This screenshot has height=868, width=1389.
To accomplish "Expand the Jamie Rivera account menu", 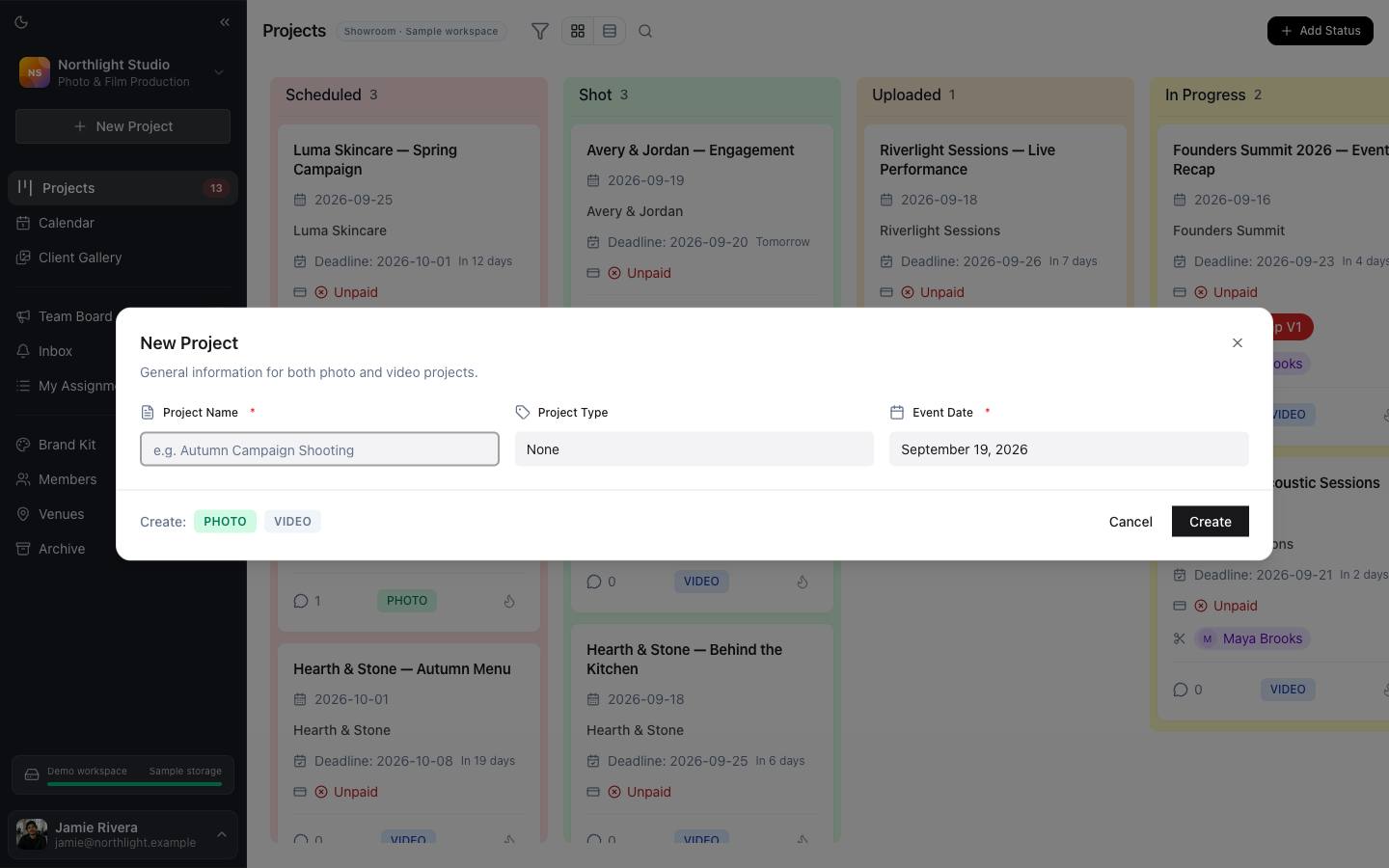I will (222, 835).
